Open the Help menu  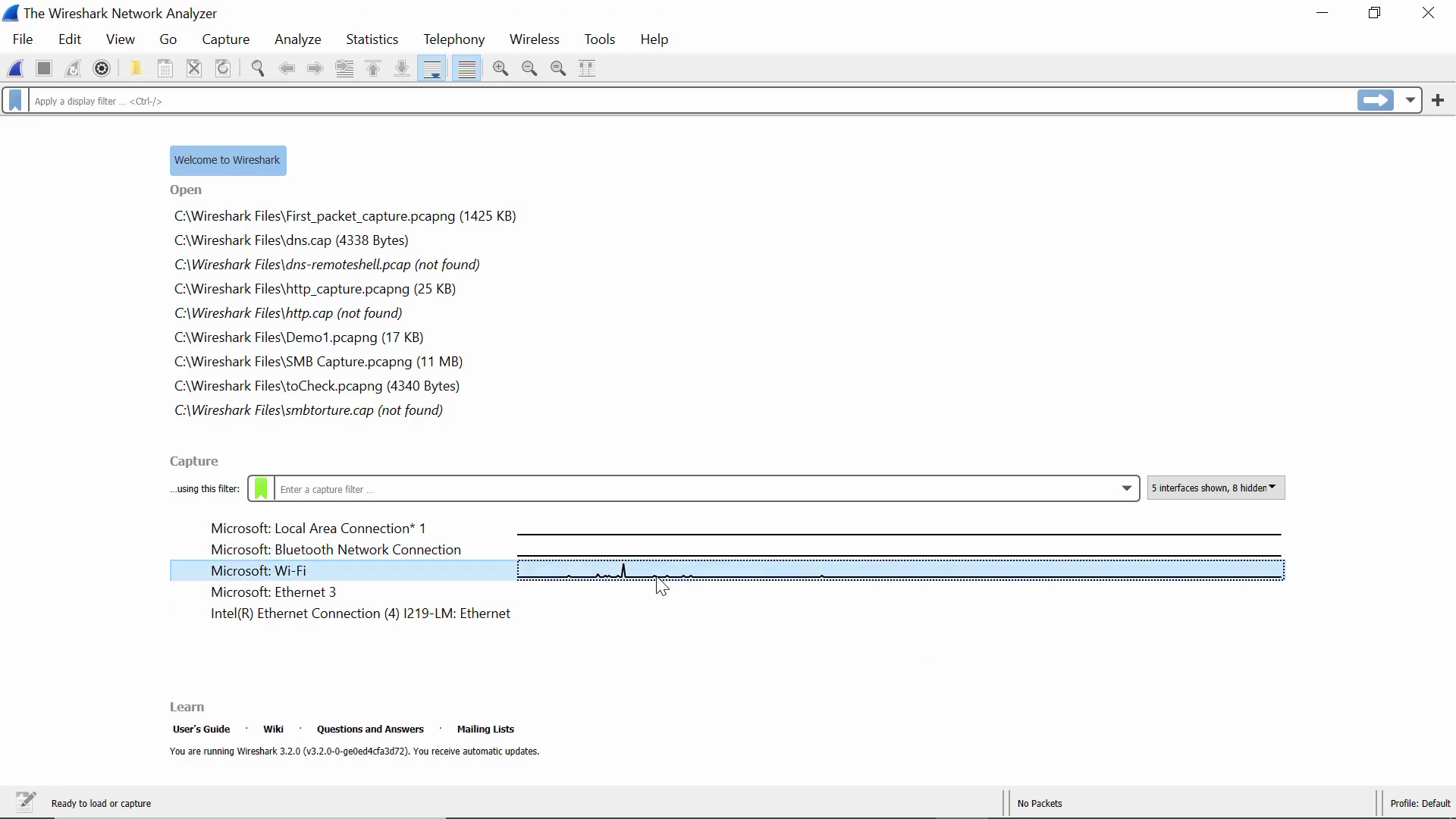click(654, 39)
